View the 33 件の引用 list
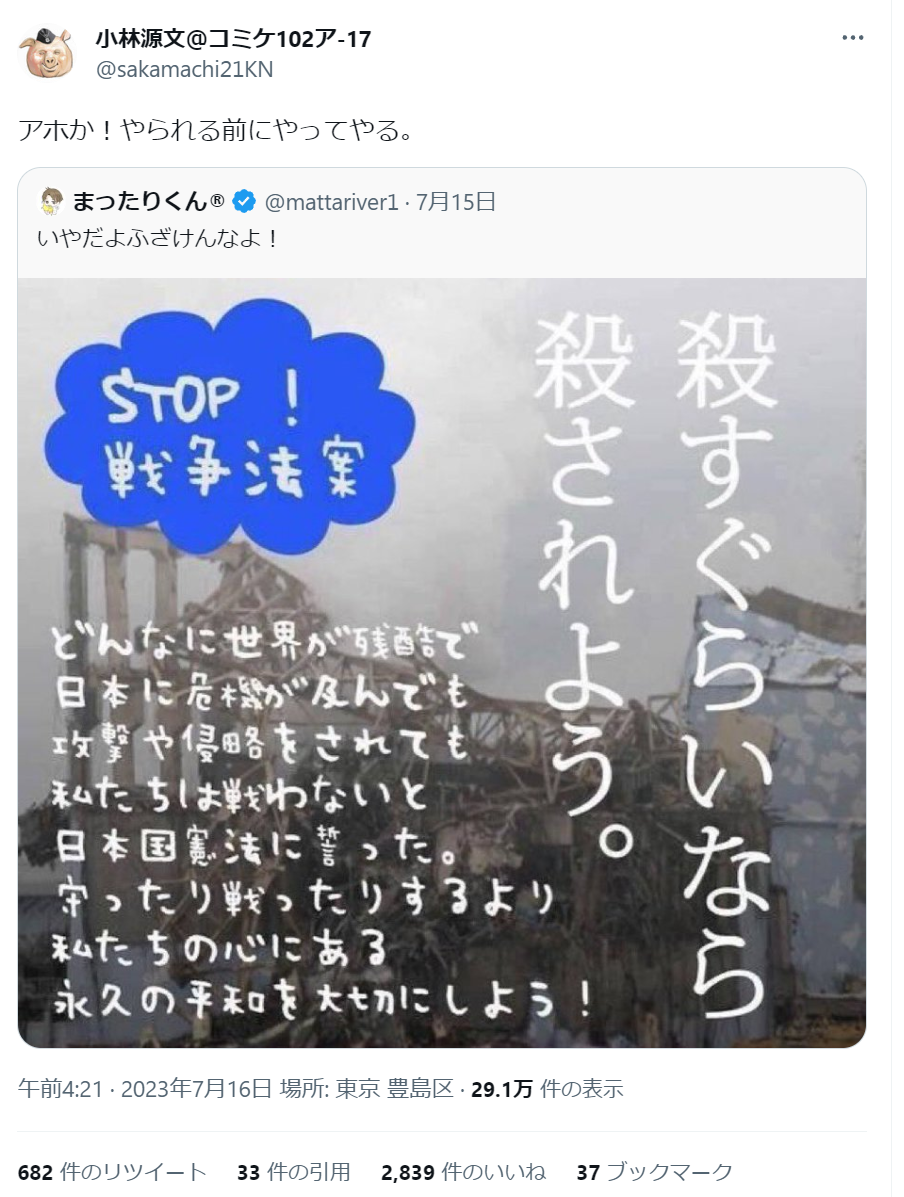Screen dimensions: 904x1197 pyautogui.click(x=294, y=1172)
